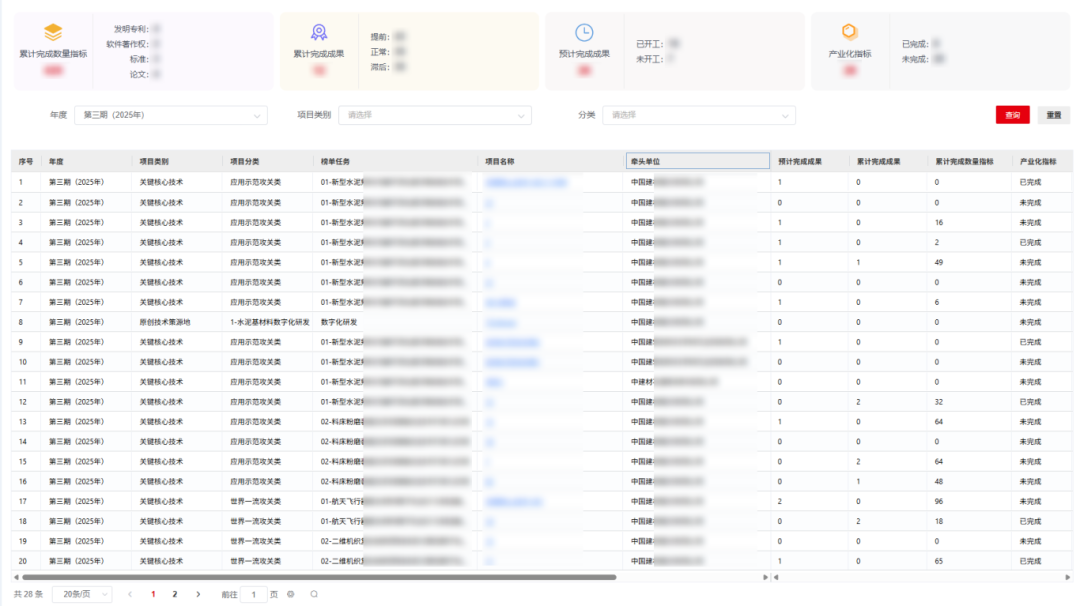Viewport: 1080px width, 606px height.
Task: Click the 前往 page number input field
Action: [254, 594]
